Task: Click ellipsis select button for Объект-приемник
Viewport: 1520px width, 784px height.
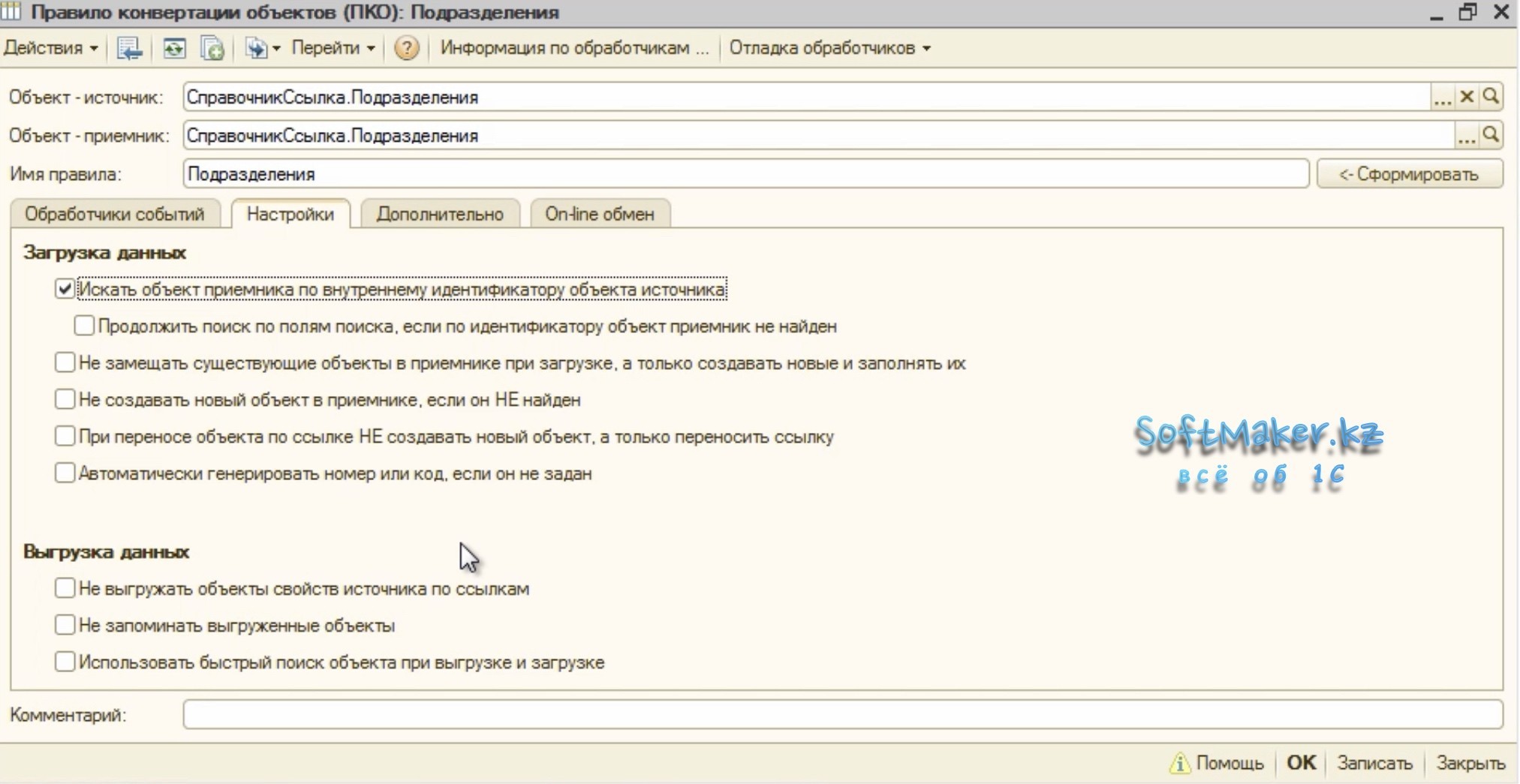Action: point(1467,136)
